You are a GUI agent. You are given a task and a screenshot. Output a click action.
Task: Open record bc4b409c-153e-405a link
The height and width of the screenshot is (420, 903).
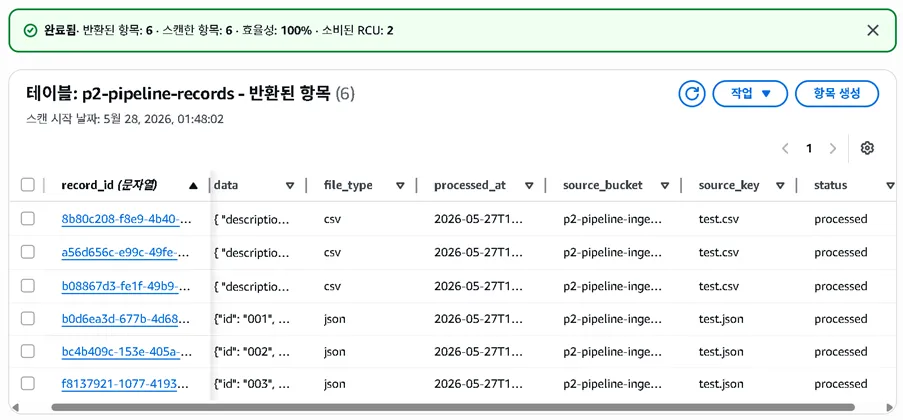point(126,351)
